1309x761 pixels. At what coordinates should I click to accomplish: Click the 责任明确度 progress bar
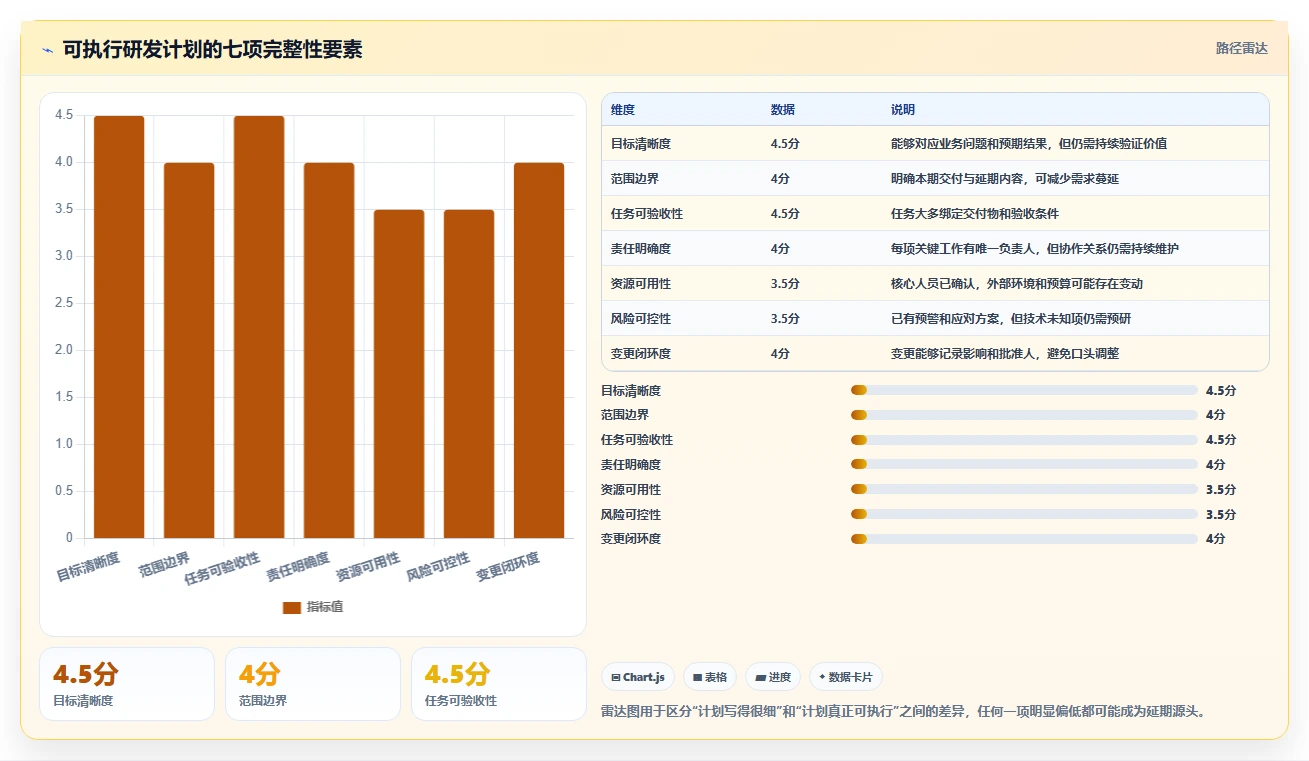pyautogui.click(x=1024, y=464)
